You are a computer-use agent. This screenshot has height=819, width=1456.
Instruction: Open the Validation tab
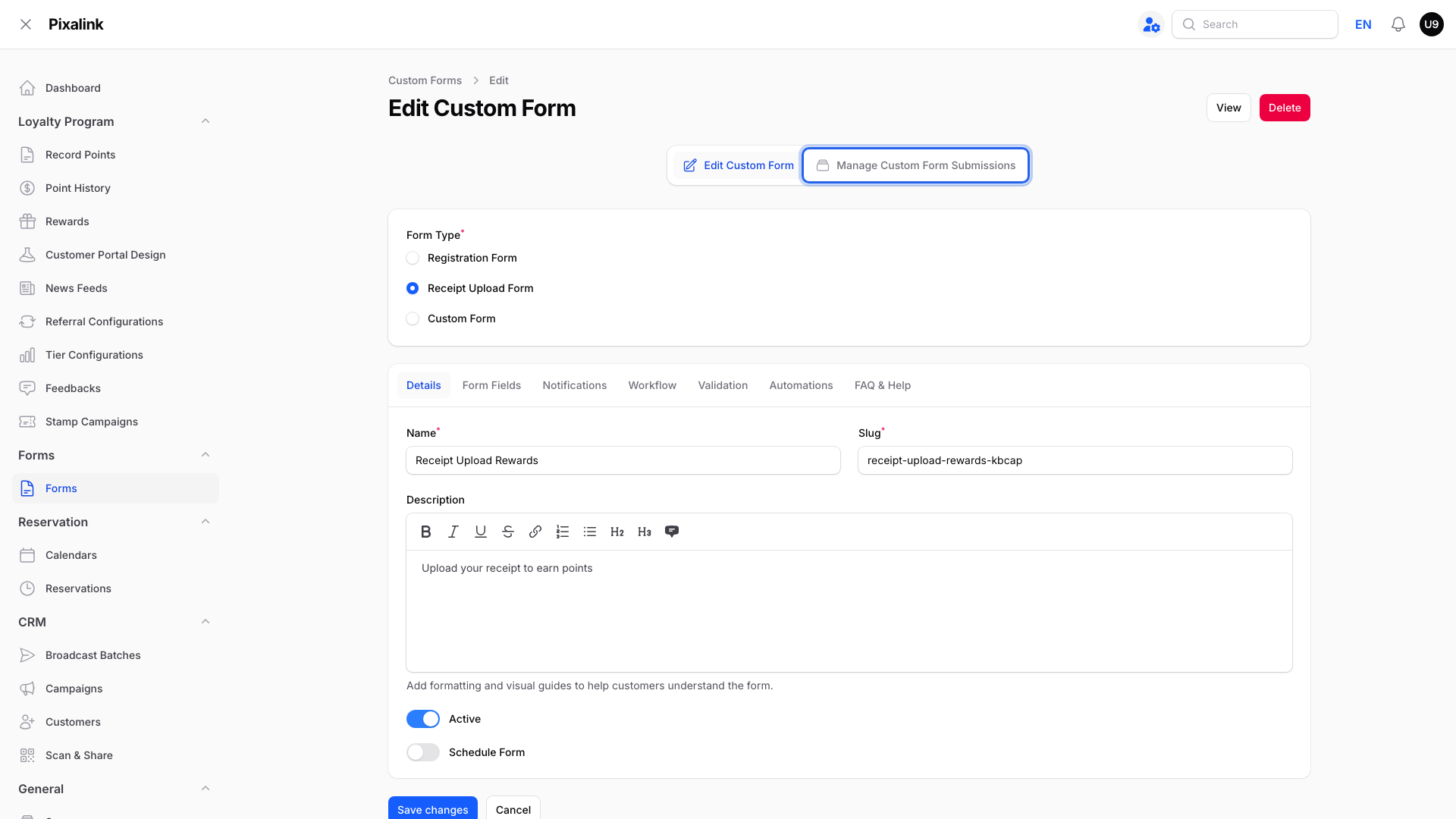tap(723, 385)
